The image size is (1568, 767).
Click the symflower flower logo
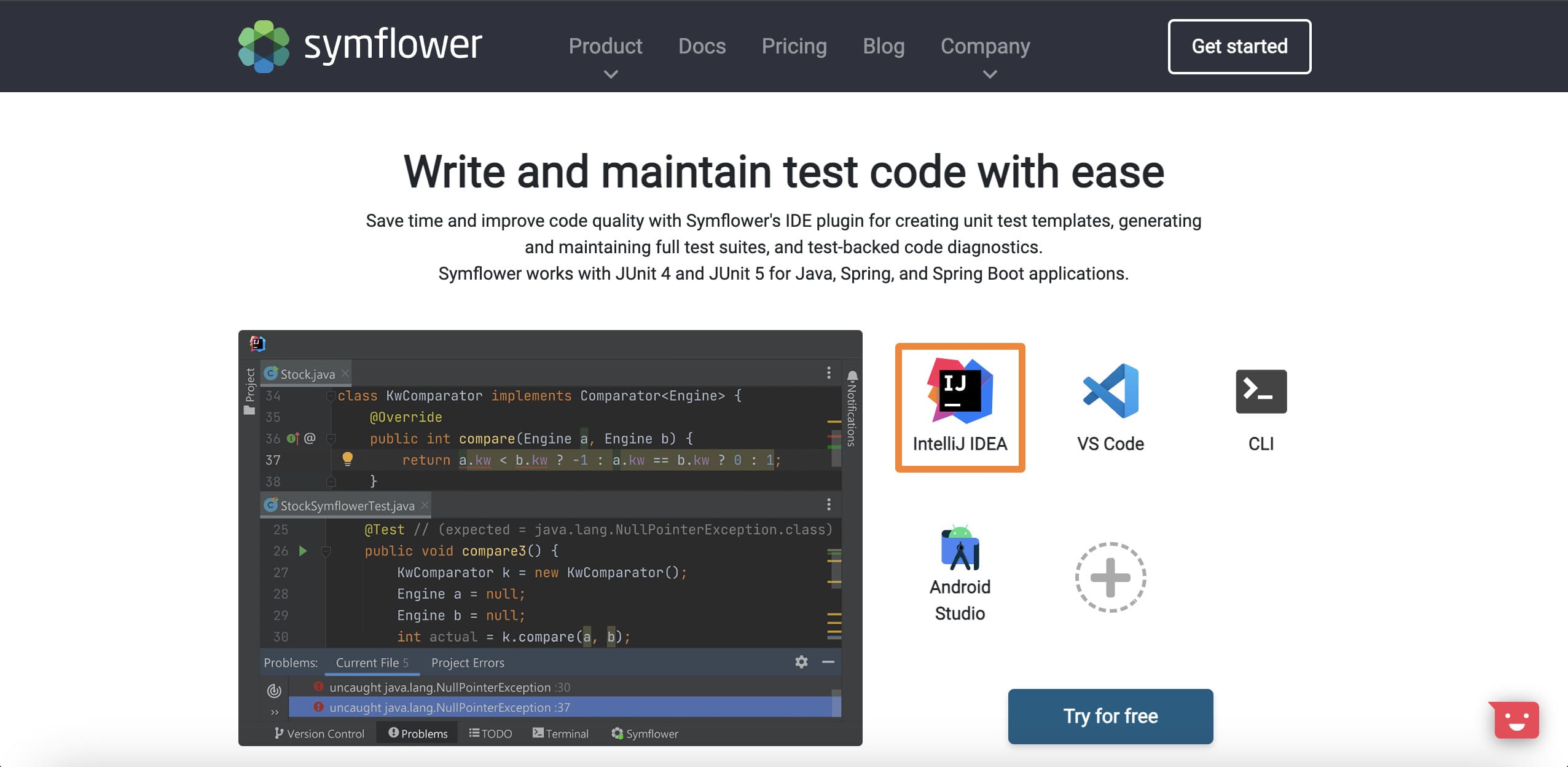264,46
